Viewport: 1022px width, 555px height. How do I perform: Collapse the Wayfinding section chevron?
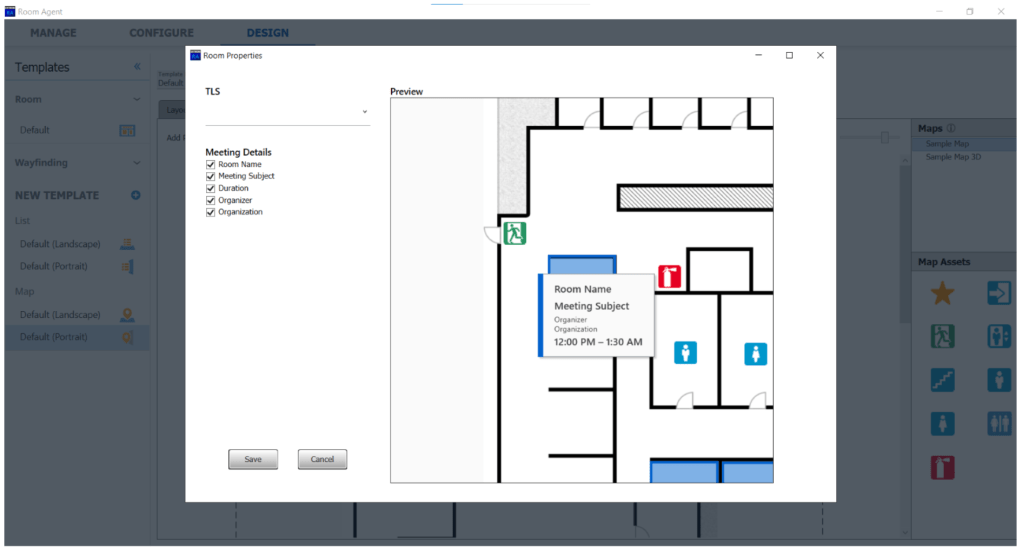click(137, 162)
